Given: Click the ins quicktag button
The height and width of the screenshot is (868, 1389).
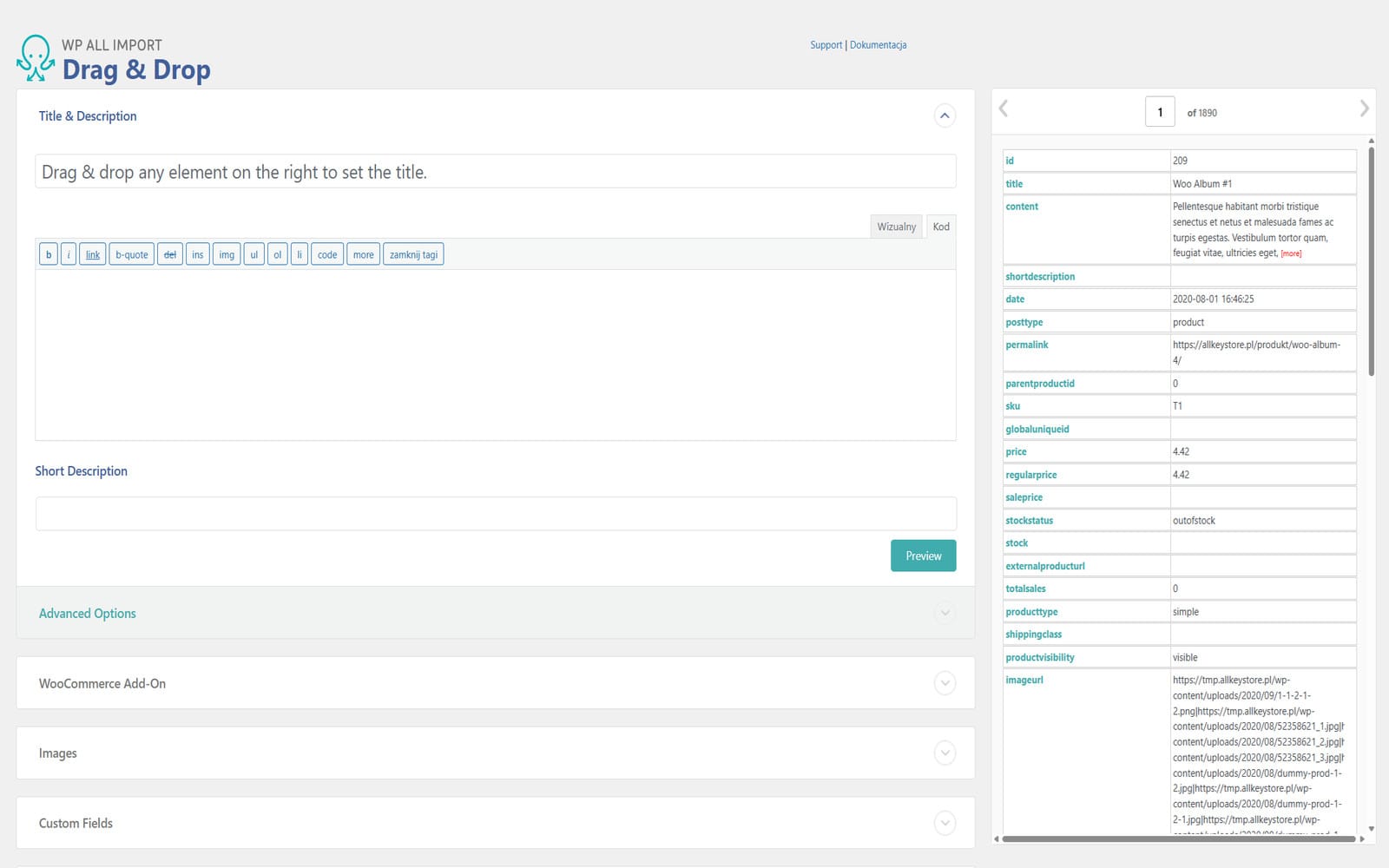Looking at the screenshot, I should click(198, 254).
